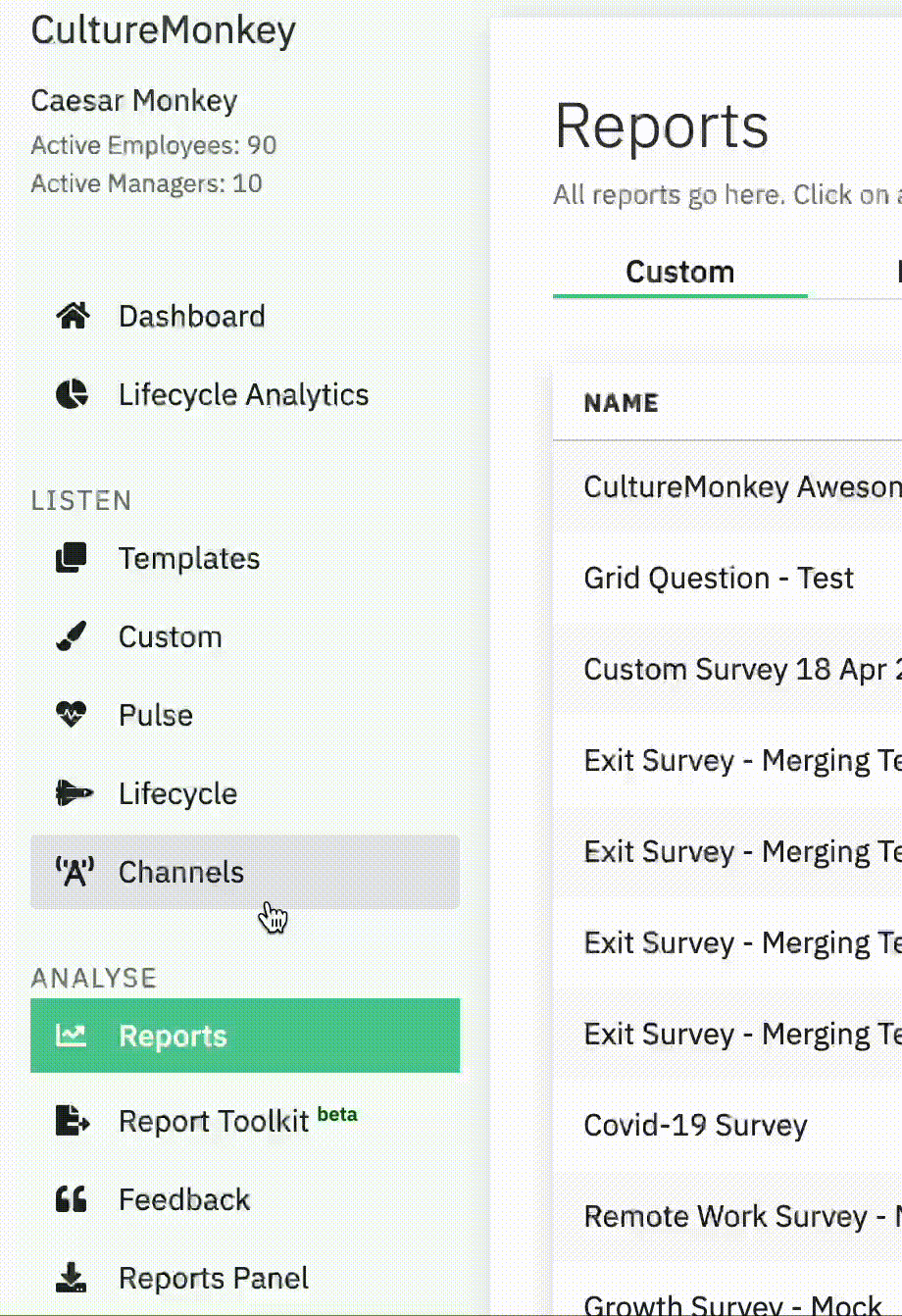
Task: Click the Report Toolkit export icon
Action: pos(73,1120)
